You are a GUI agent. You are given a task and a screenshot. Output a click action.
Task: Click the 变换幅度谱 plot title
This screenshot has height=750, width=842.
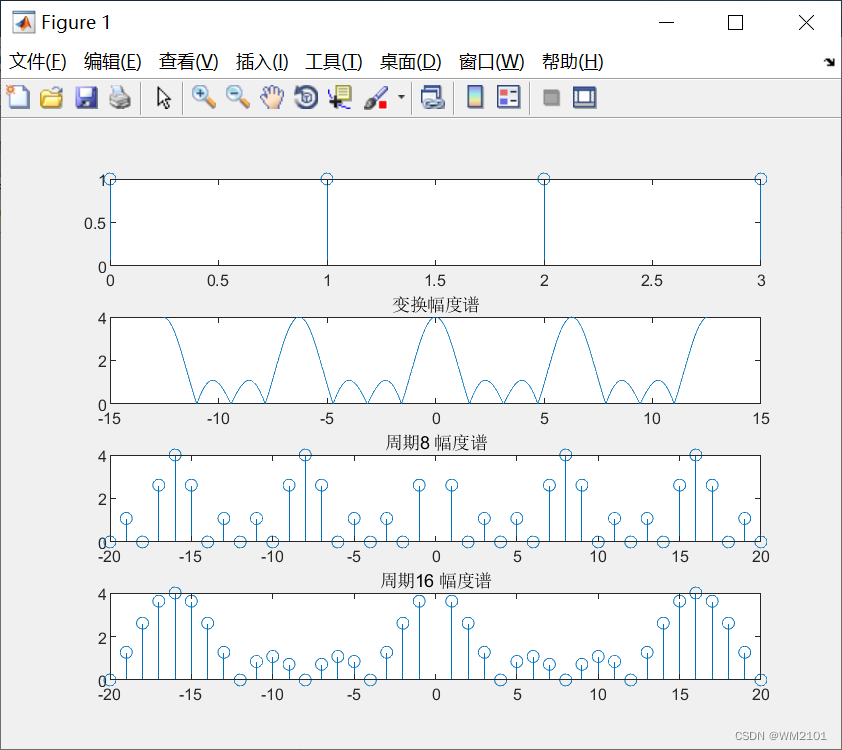pyautogui.click(x=435, y=305)
